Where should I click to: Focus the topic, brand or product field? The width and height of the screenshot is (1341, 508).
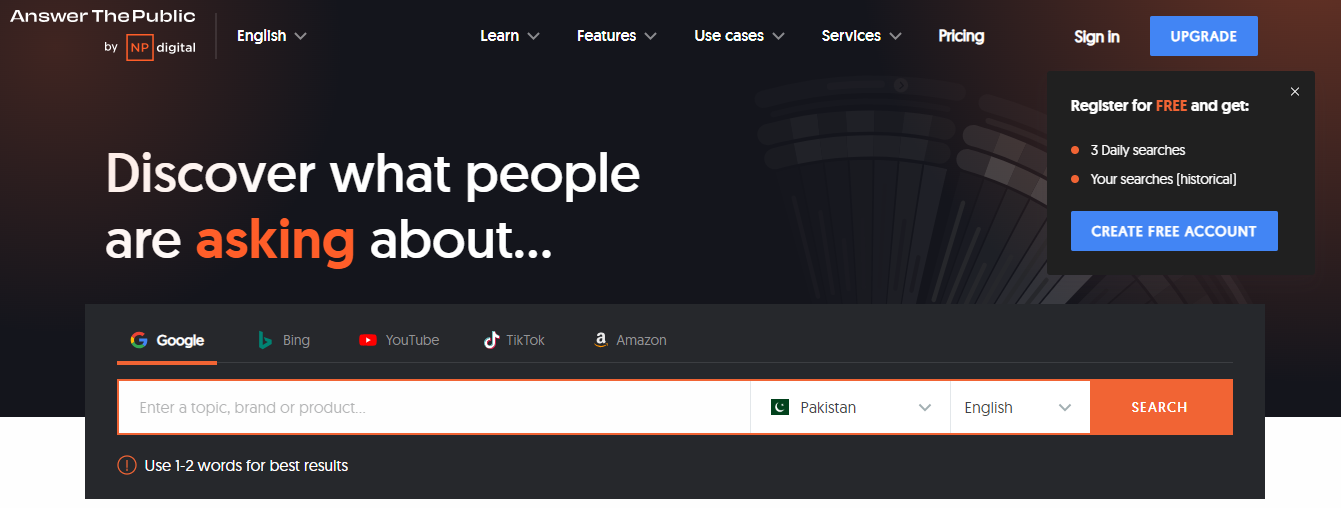(434, 407)
